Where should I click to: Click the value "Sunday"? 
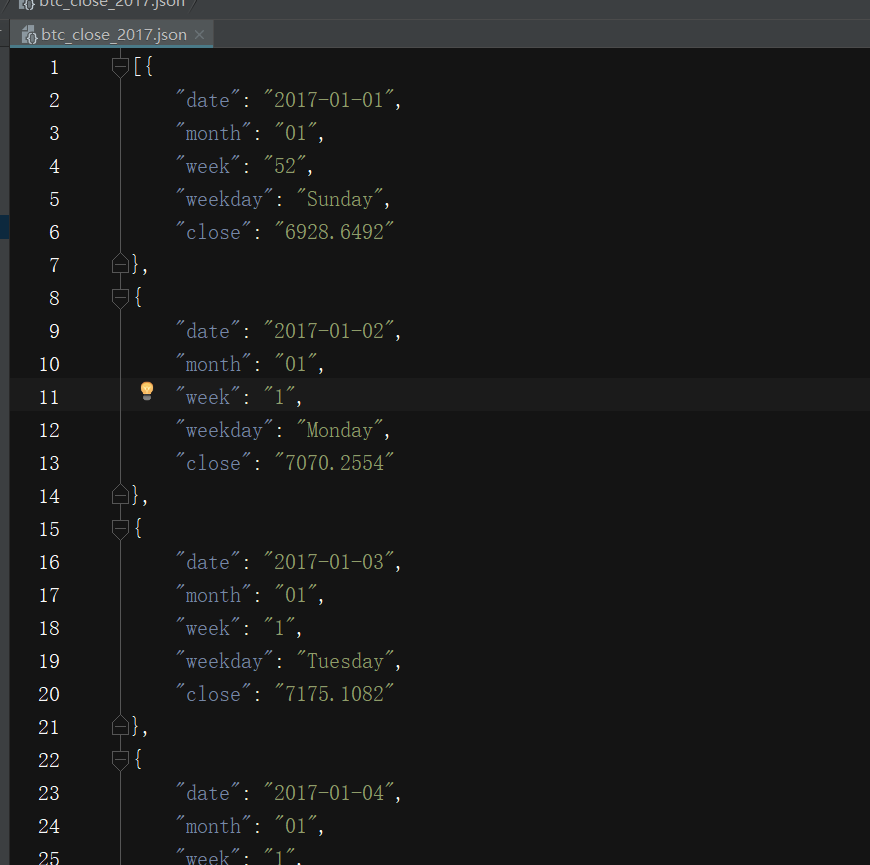coord(340,199)
